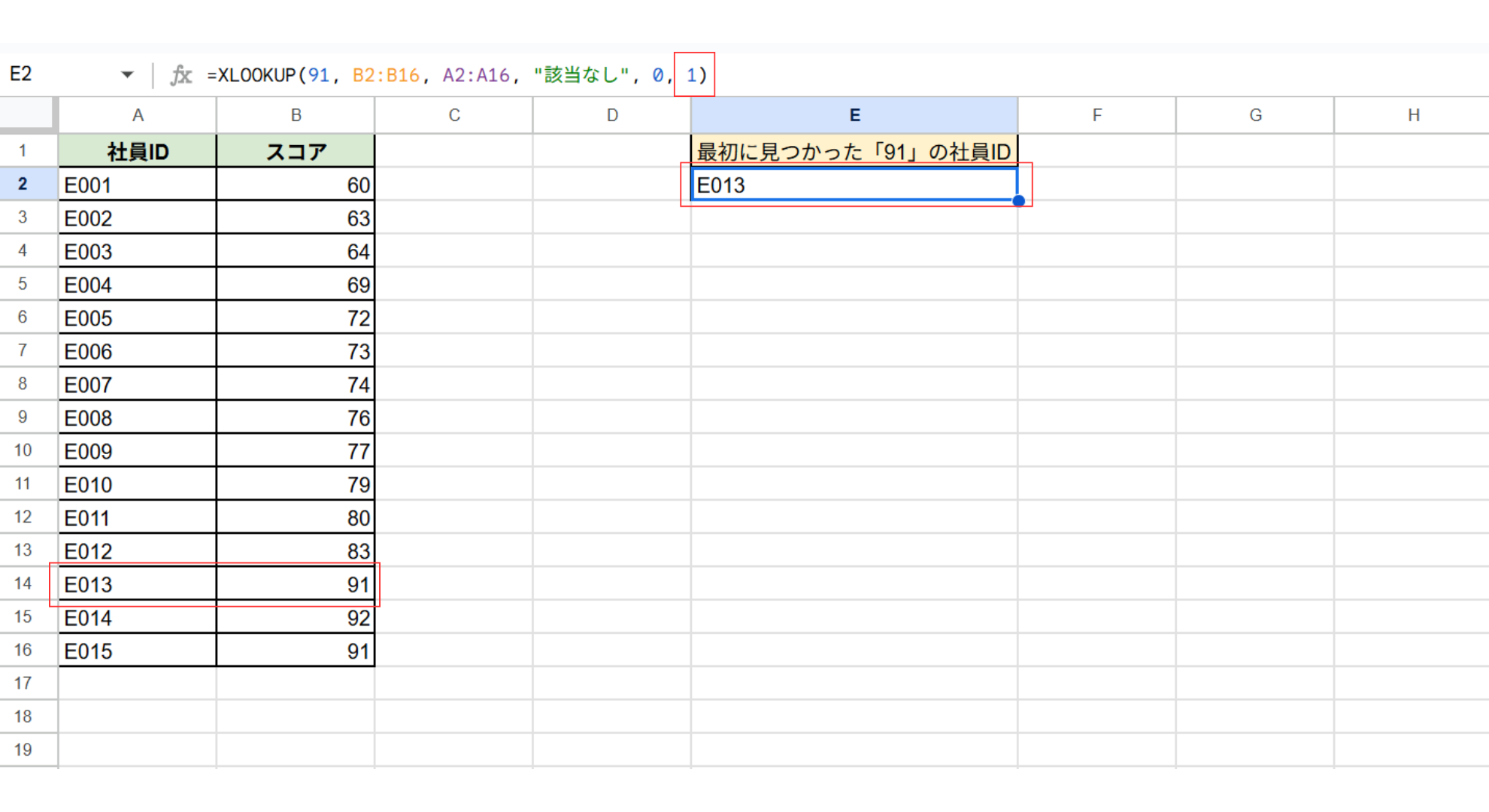Select column B header
Image resolution: width=1489 pixels, height=812 pixels.
[296, 115]
